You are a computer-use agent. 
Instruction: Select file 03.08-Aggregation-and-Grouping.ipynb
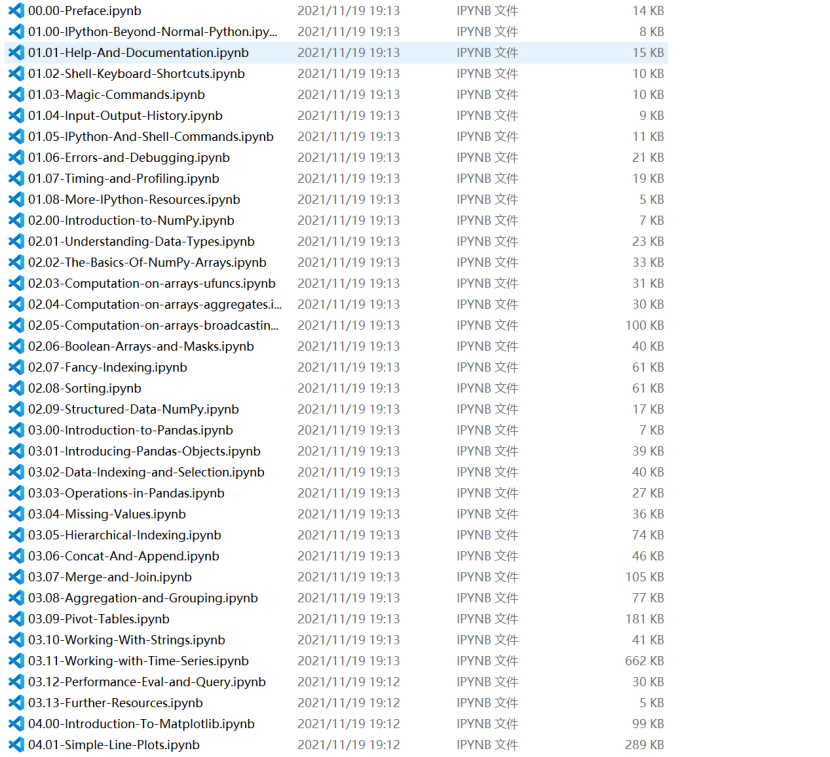(143, 598)
